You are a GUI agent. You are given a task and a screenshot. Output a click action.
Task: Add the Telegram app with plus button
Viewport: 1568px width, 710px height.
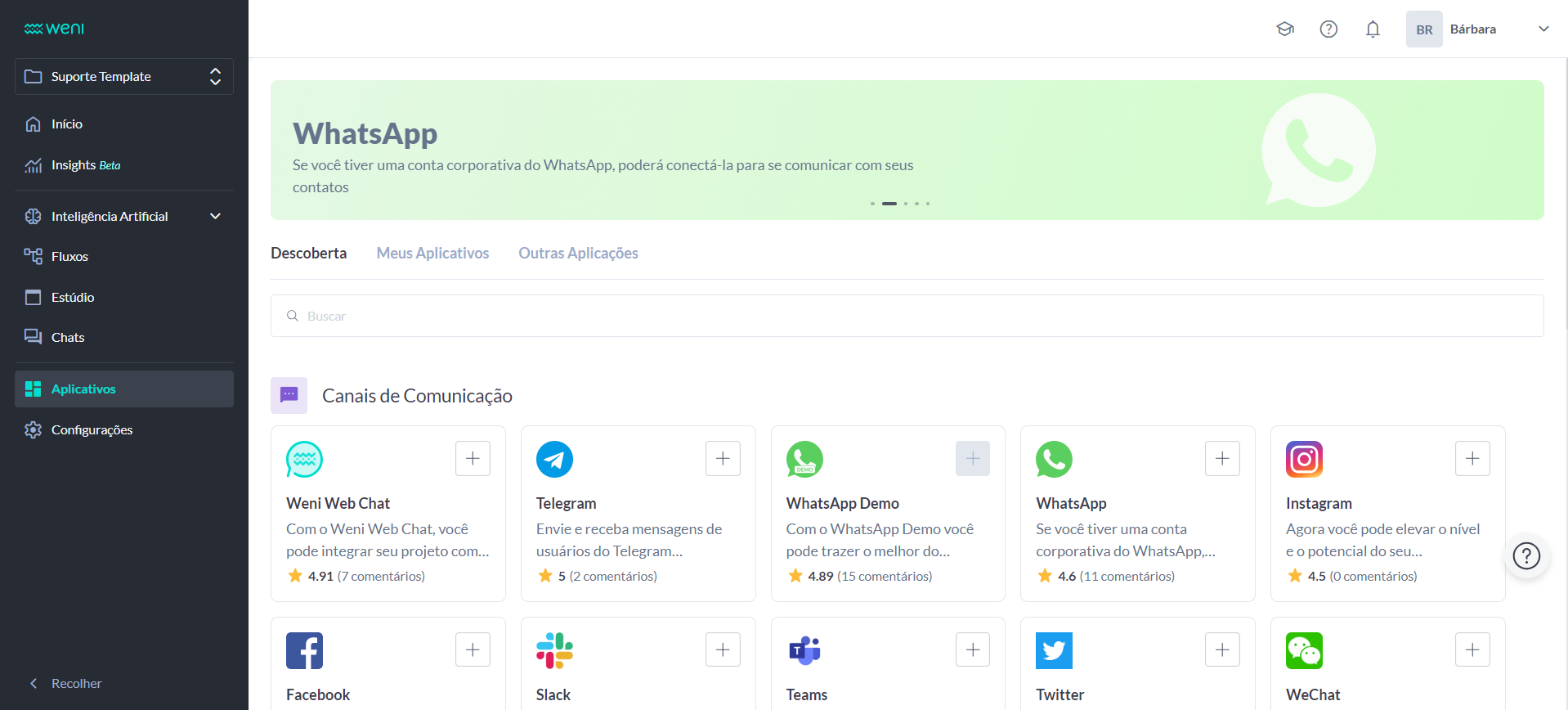[x=723, y=458]
